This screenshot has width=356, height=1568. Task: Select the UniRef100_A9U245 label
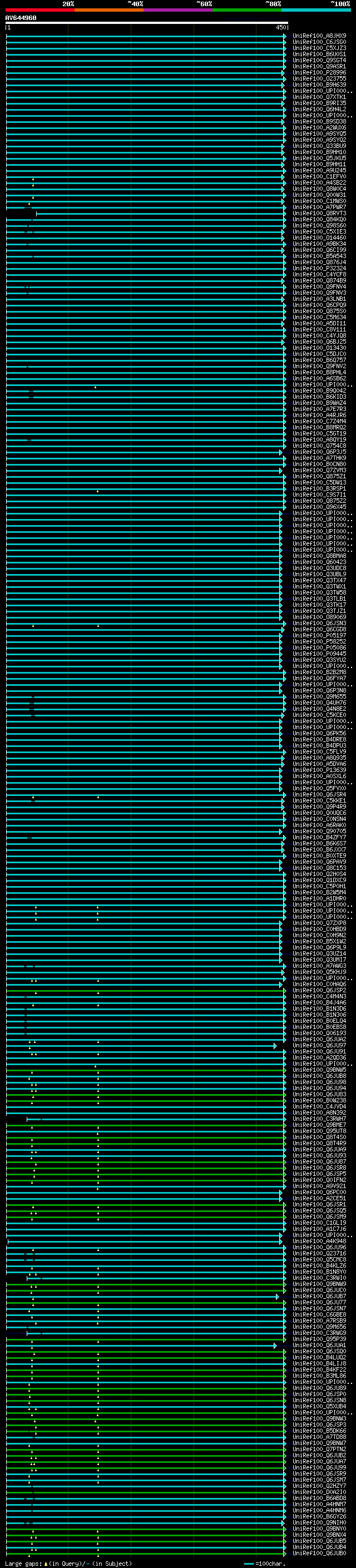[x=319, y=170]
